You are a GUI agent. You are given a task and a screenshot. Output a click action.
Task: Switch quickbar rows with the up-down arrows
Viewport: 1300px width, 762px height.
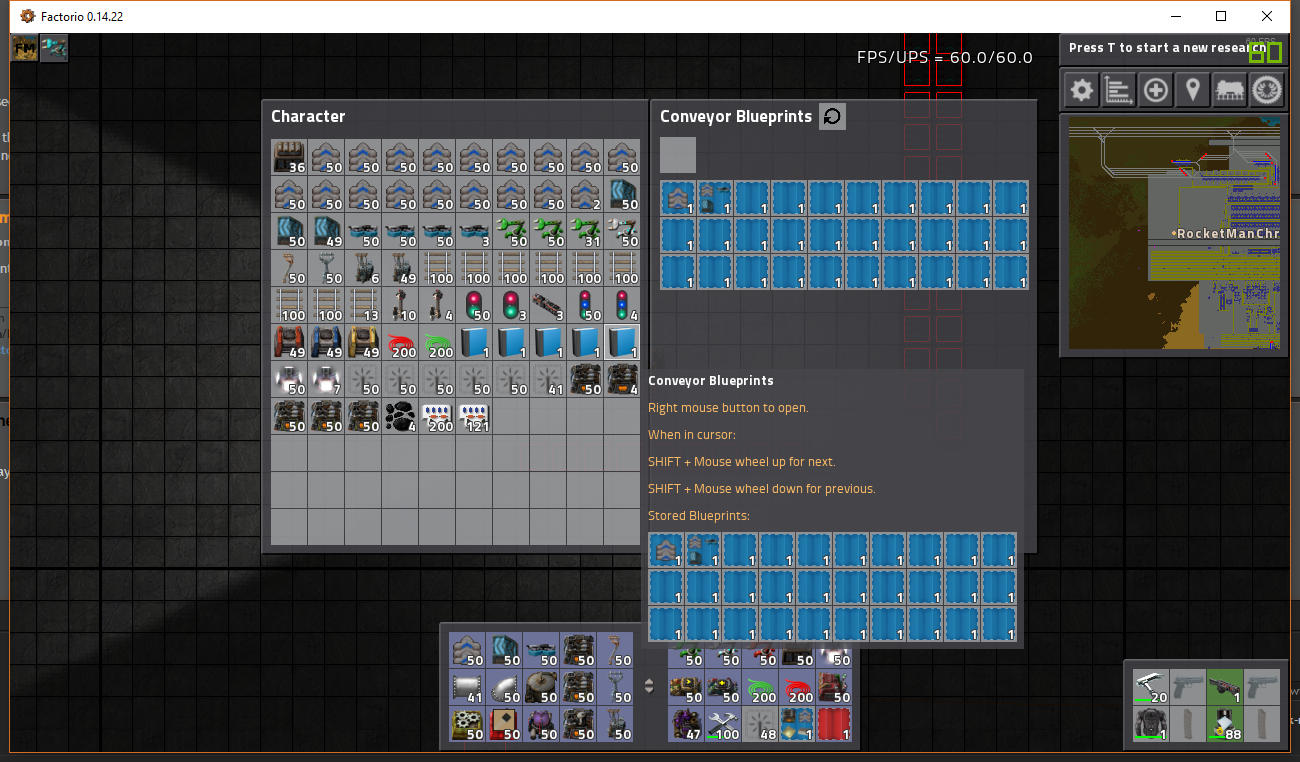click(x=649, y=686)
